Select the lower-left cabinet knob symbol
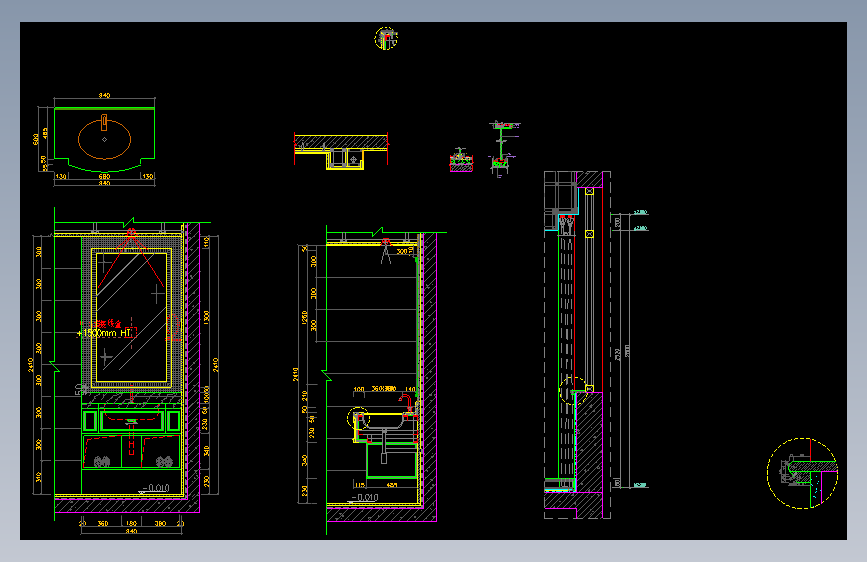867x562 pixels. coord(102,461)
